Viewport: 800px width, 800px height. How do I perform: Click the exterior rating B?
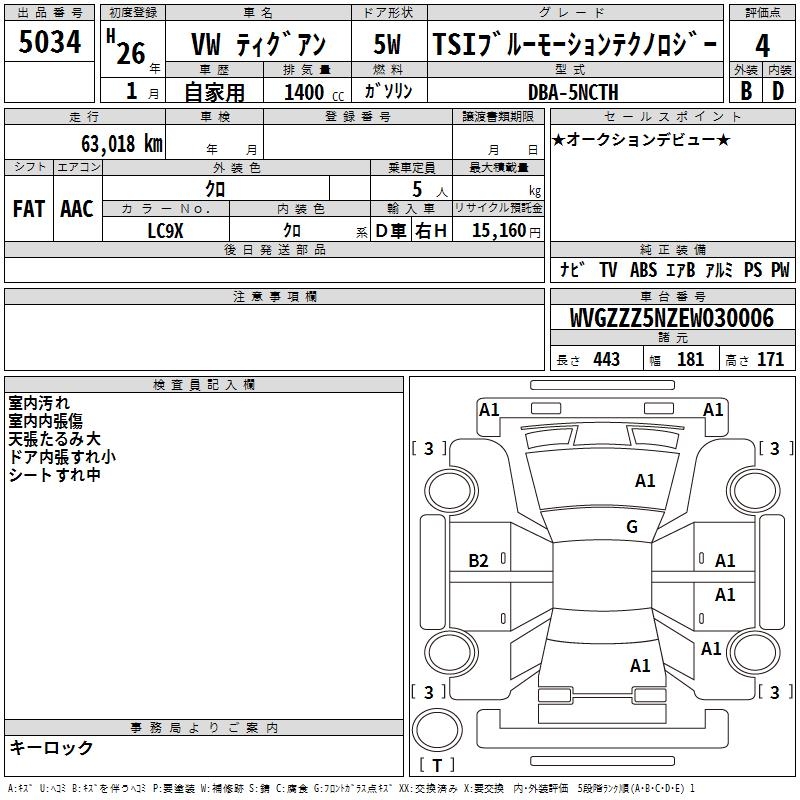click(x=746, y=91)
